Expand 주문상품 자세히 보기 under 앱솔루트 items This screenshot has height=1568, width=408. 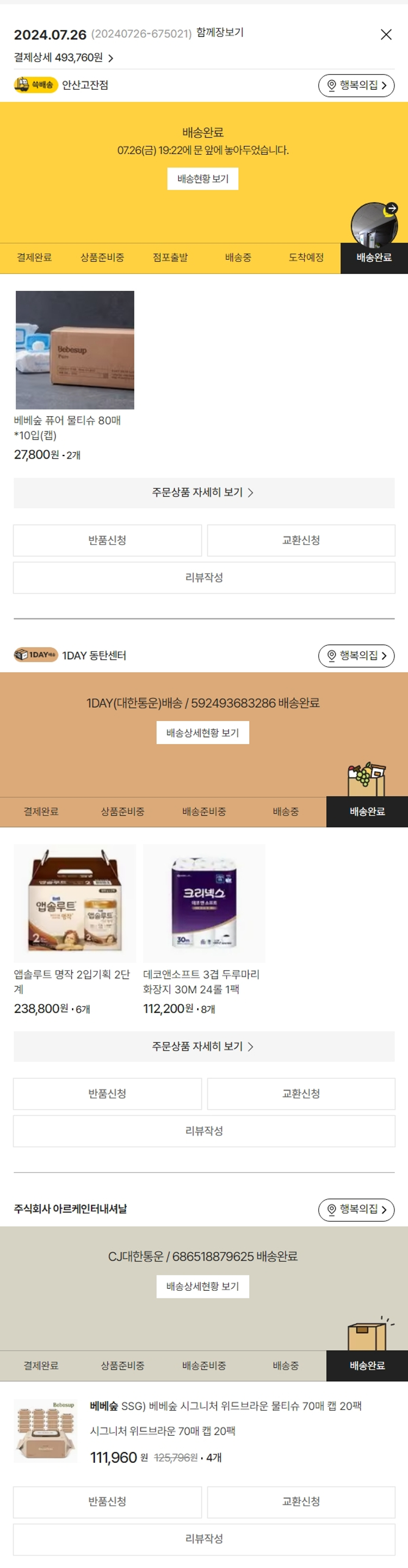tap(203, 1046)
